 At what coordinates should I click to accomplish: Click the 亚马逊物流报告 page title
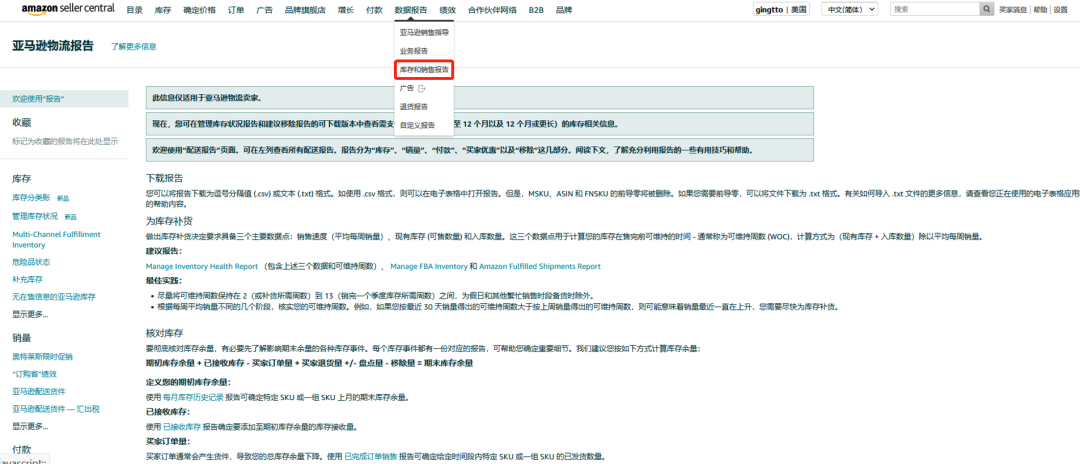53,46
